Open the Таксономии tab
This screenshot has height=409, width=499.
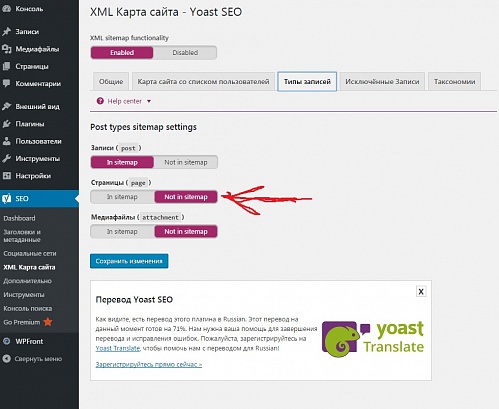pos(454,82)
